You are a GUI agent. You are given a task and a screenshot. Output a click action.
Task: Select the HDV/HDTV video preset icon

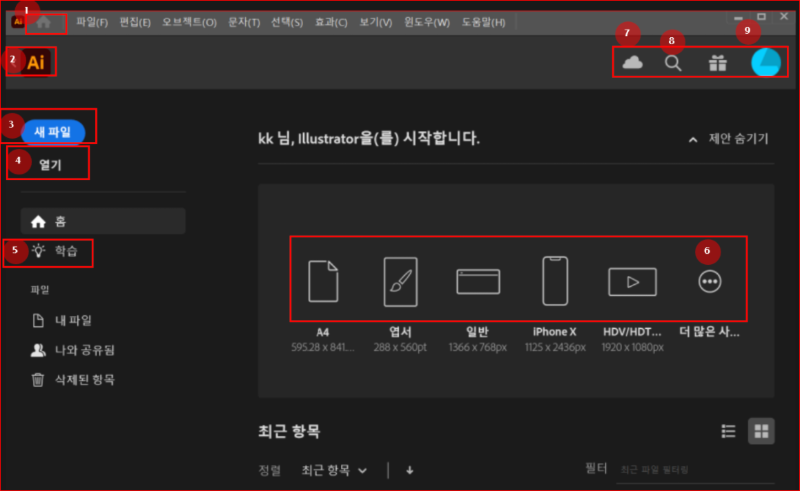(632, 282)
